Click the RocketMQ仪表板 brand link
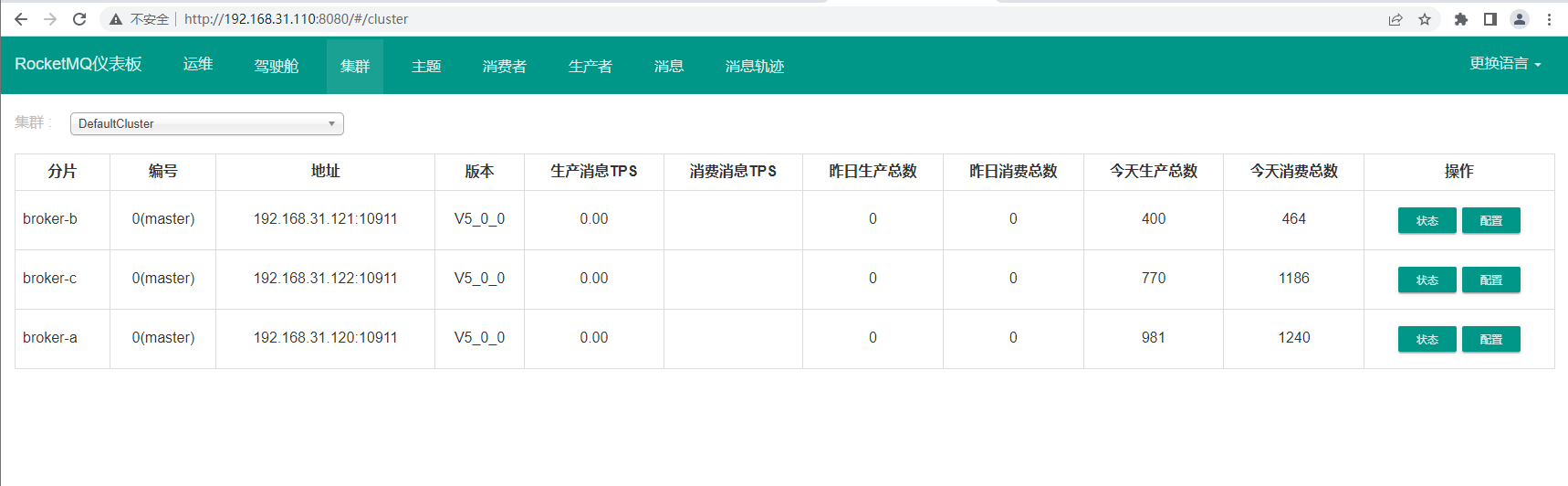This screenshot has width=1568, height=486. pyautogui.click(x=78, y=64)
